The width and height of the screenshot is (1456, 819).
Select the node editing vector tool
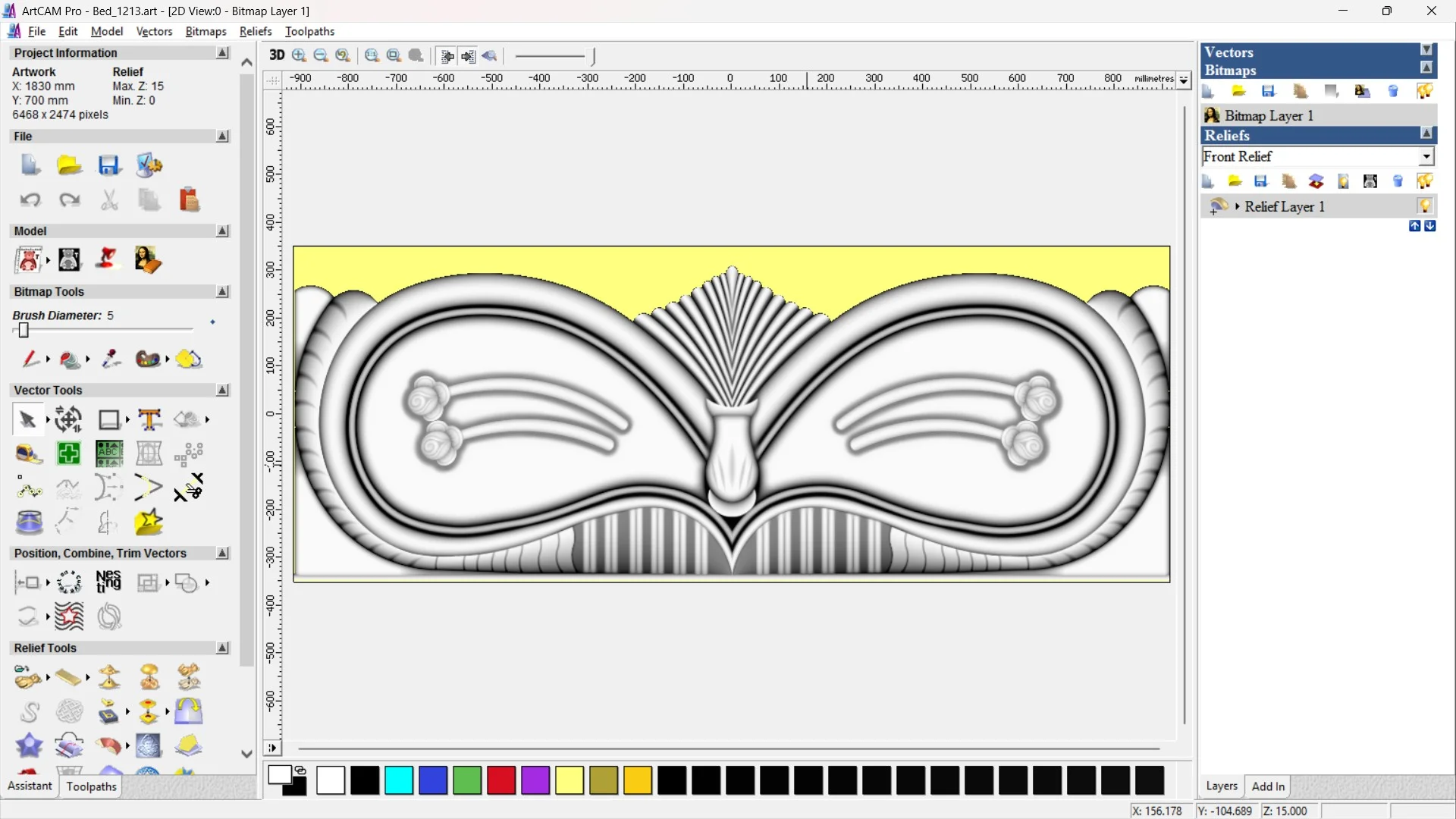(29, 488)
